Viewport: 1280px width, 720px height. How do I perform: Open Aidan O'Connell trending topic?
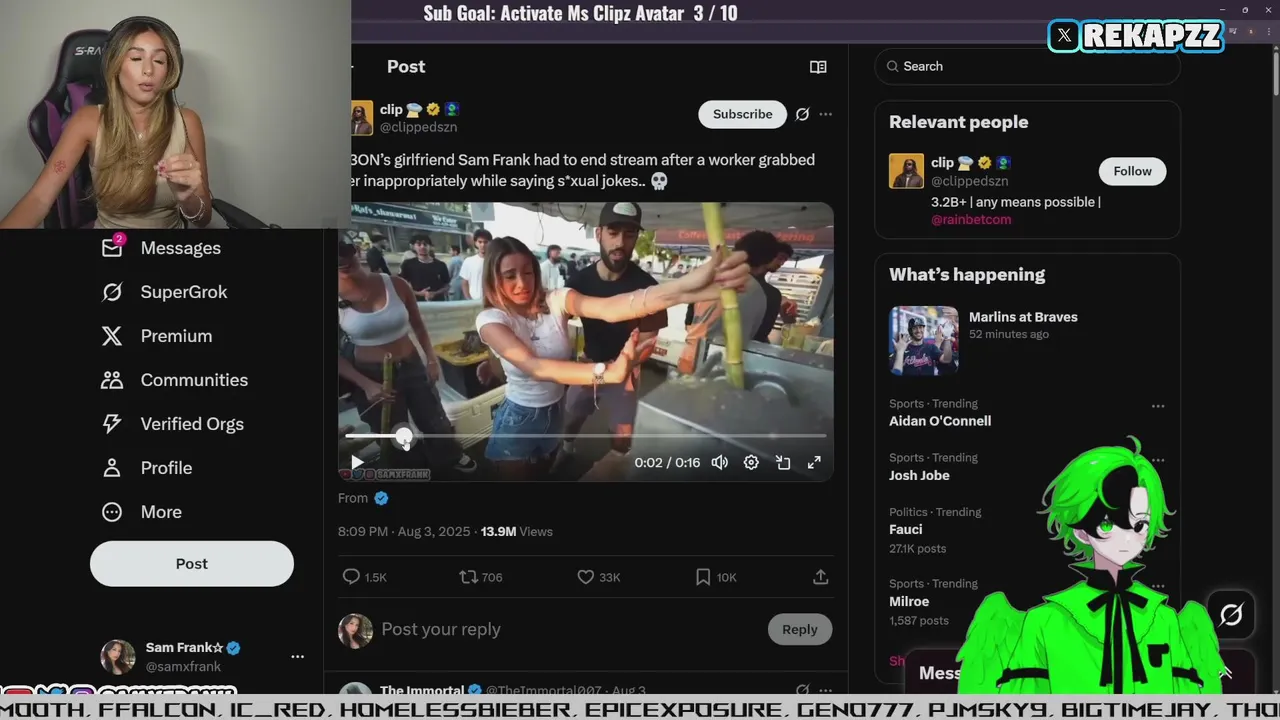click(940, 421)
